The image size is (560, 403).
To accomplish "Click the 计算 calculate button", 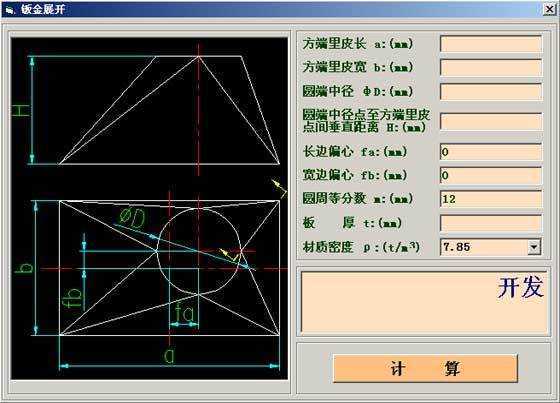I will [x=425, y=368].
